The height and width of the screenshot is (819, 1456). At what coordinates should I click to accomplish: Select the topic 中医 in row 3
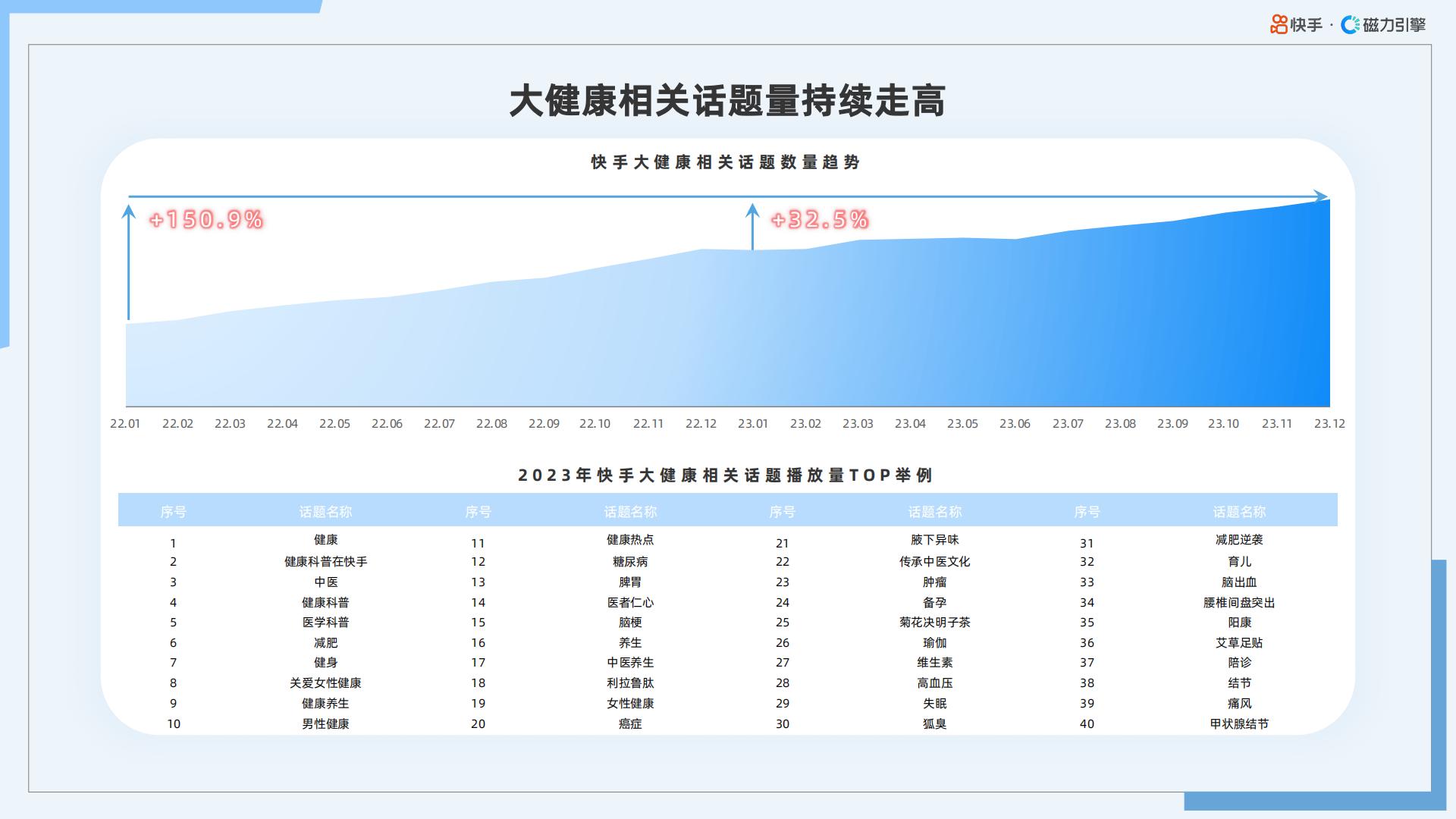[x=325, y=582]
